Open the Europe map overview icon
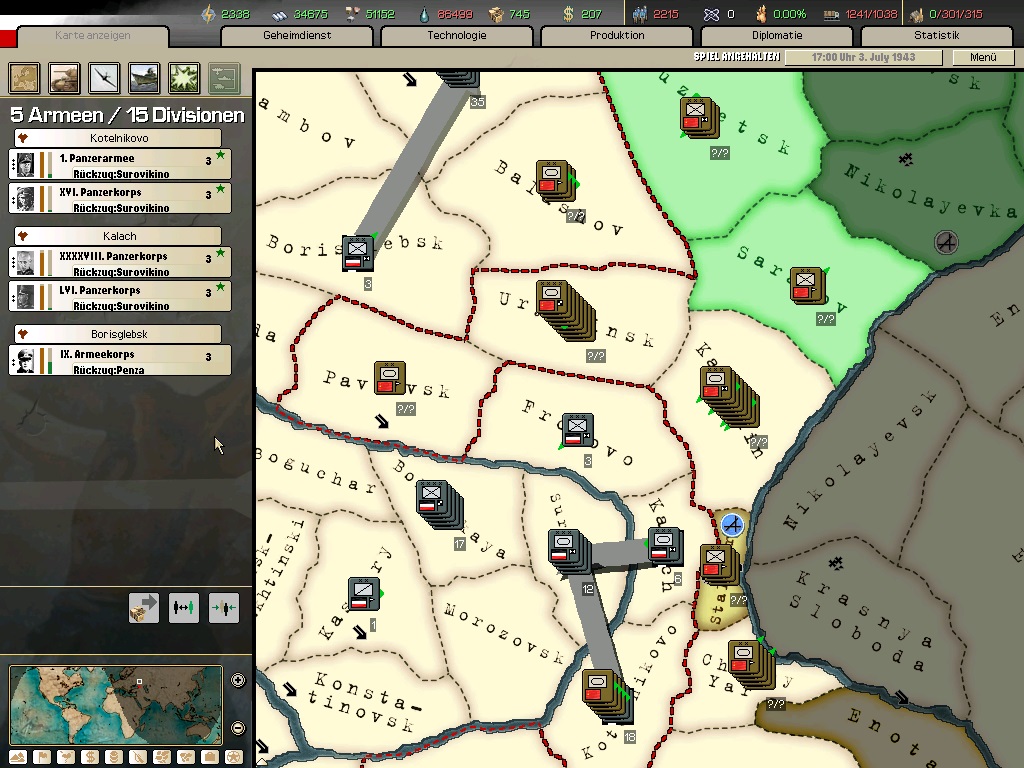1024x768 pixels. tap(25, 78)
